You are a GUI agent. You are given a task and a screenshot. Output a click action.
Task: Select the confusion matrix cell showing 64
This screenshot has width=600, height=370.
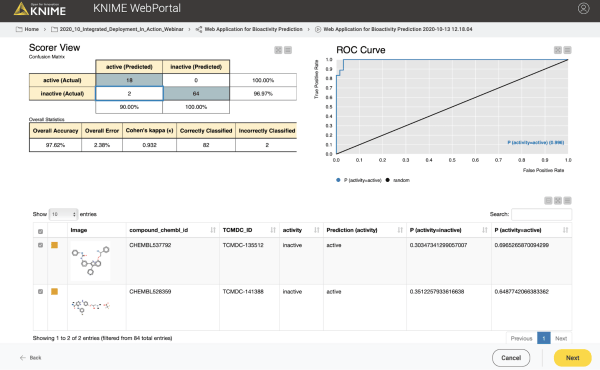[x=196, y=93]
